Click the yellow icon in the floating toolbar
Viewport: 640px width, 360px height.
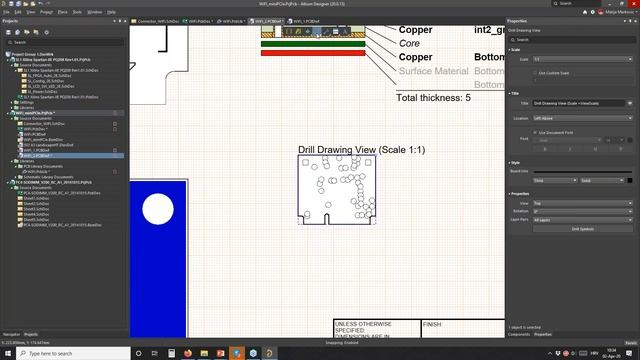click(x=298, y=31)
